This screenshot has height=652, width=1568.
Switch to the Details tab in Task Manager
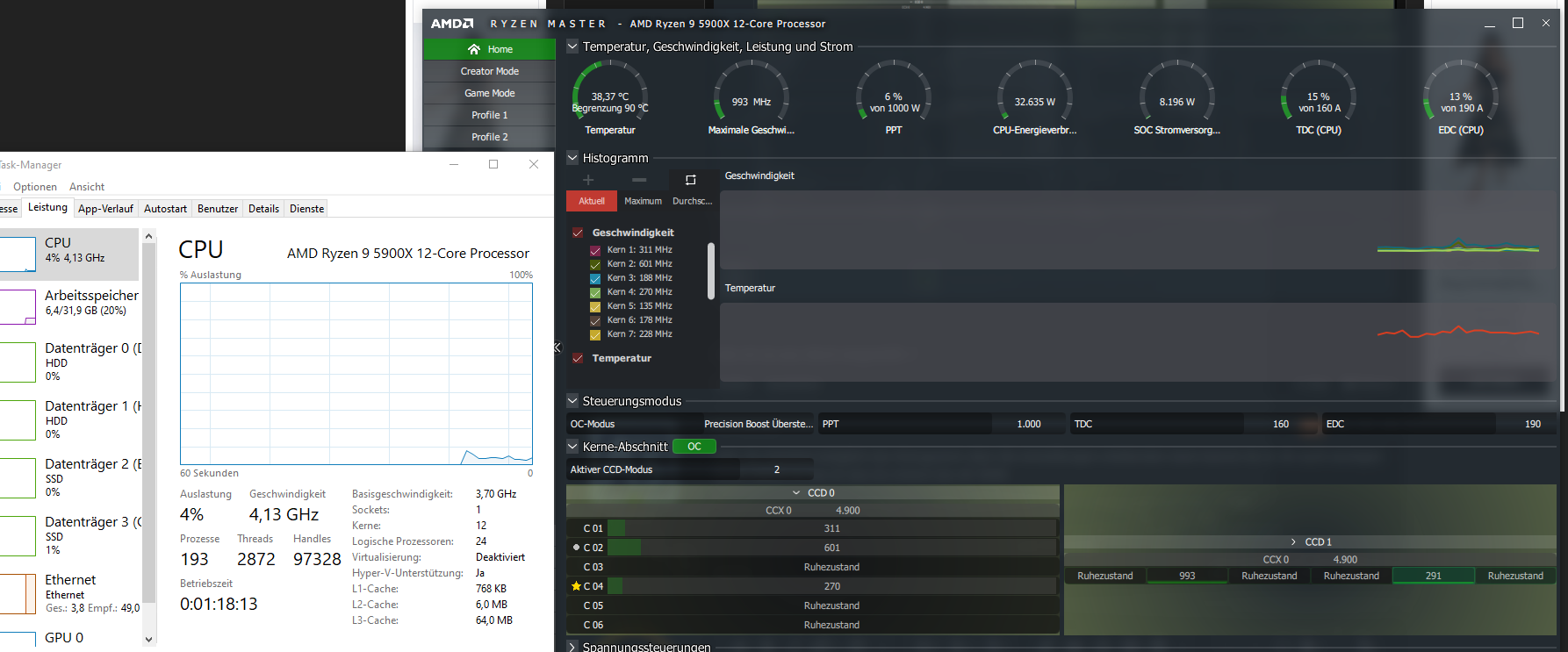point(263,209)
